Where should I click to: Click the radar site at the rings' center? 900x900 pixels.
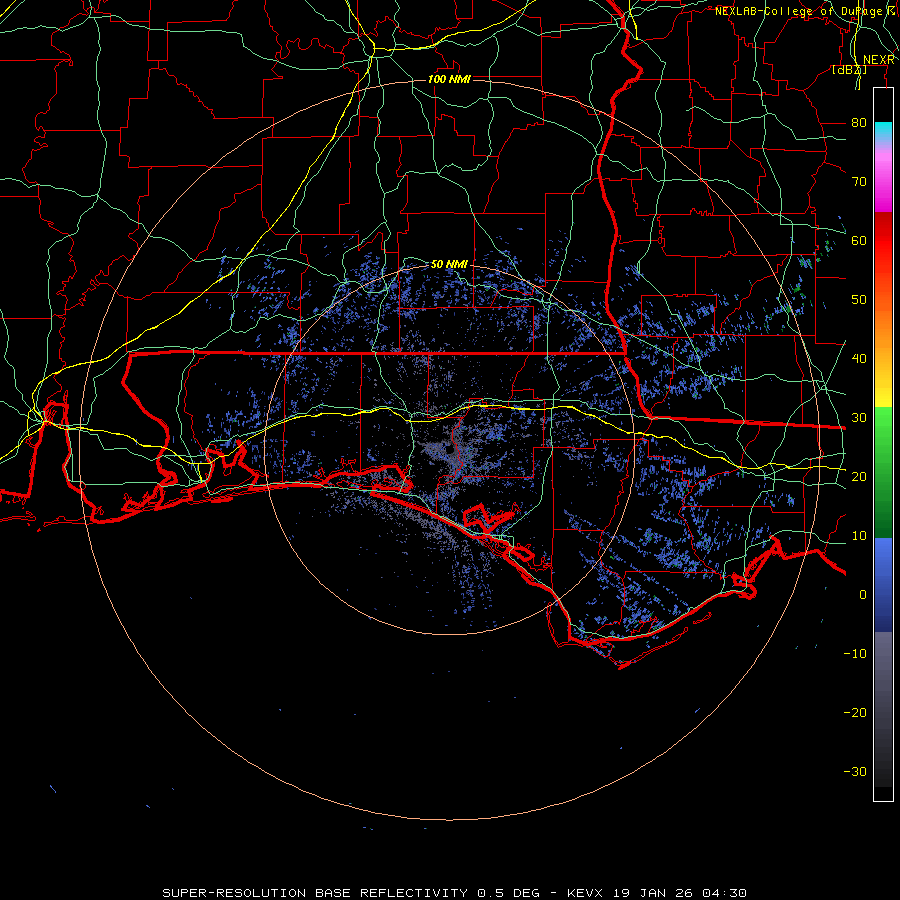click(x=450, y=451)
